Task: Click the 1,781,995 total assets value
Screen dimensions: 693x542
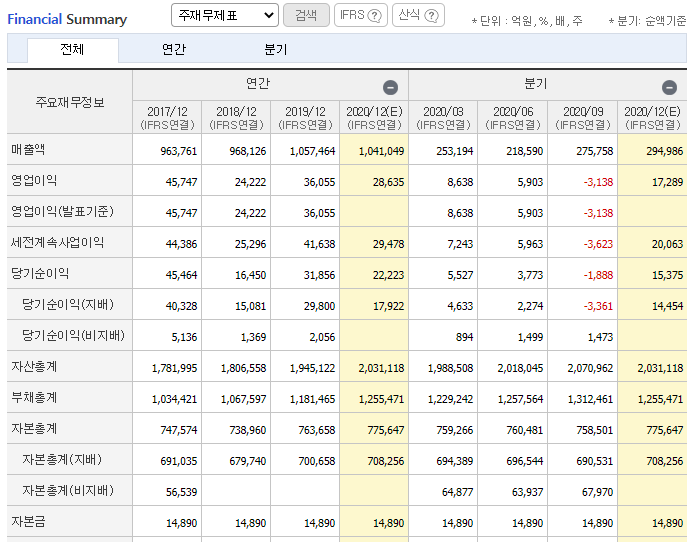Action: pos(175,368)
